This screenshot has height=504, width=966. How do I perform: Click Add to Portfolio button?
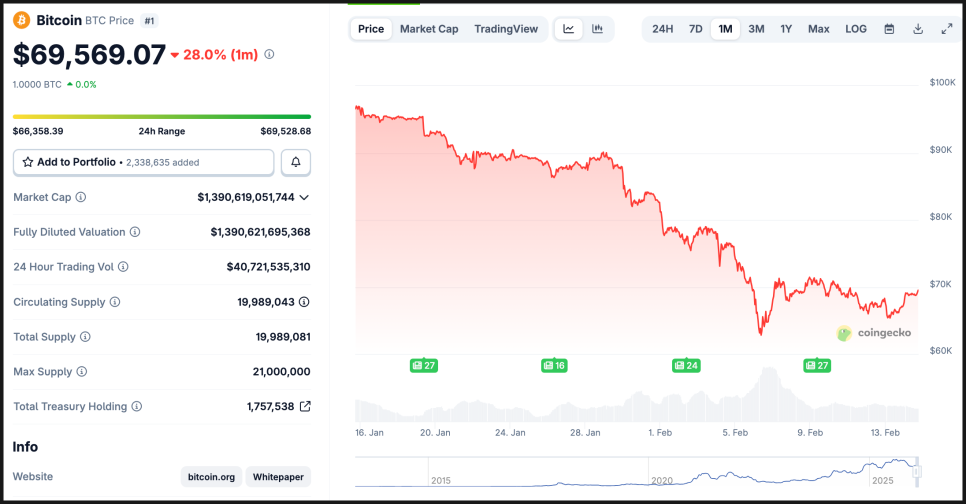pos(143,162)
